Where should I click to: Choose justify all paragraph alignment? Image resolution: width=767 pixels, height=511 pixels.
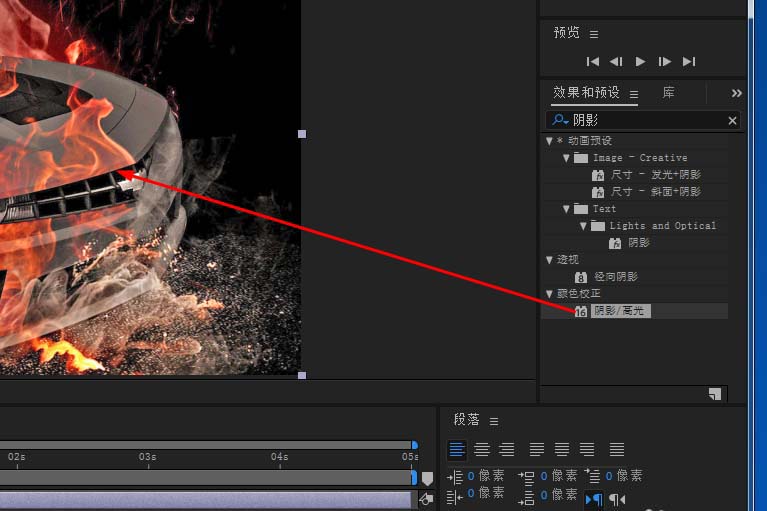pyautogui.click(x=617, y=450)
